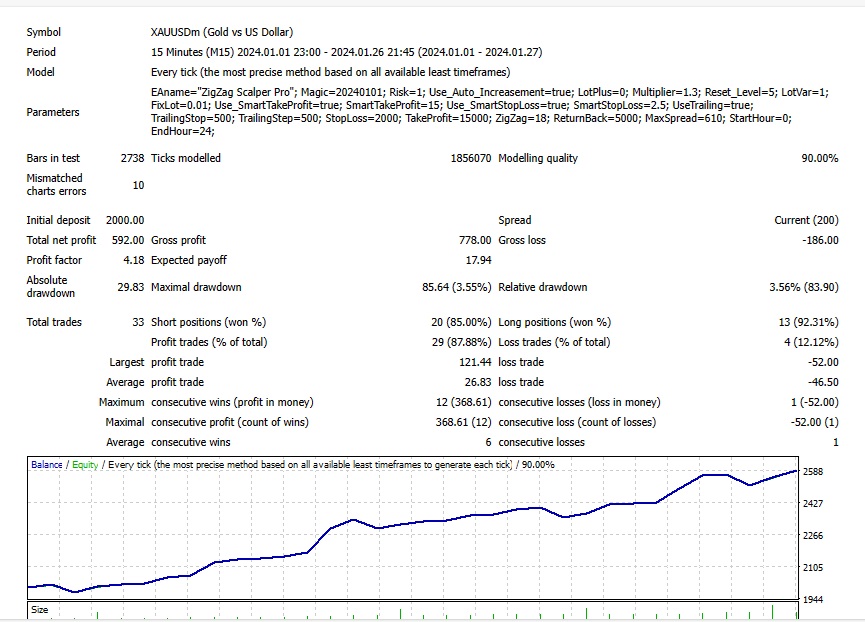Click the Balance legend label in chart
This screenshot has height=622, width=865.
pos(46,465)
